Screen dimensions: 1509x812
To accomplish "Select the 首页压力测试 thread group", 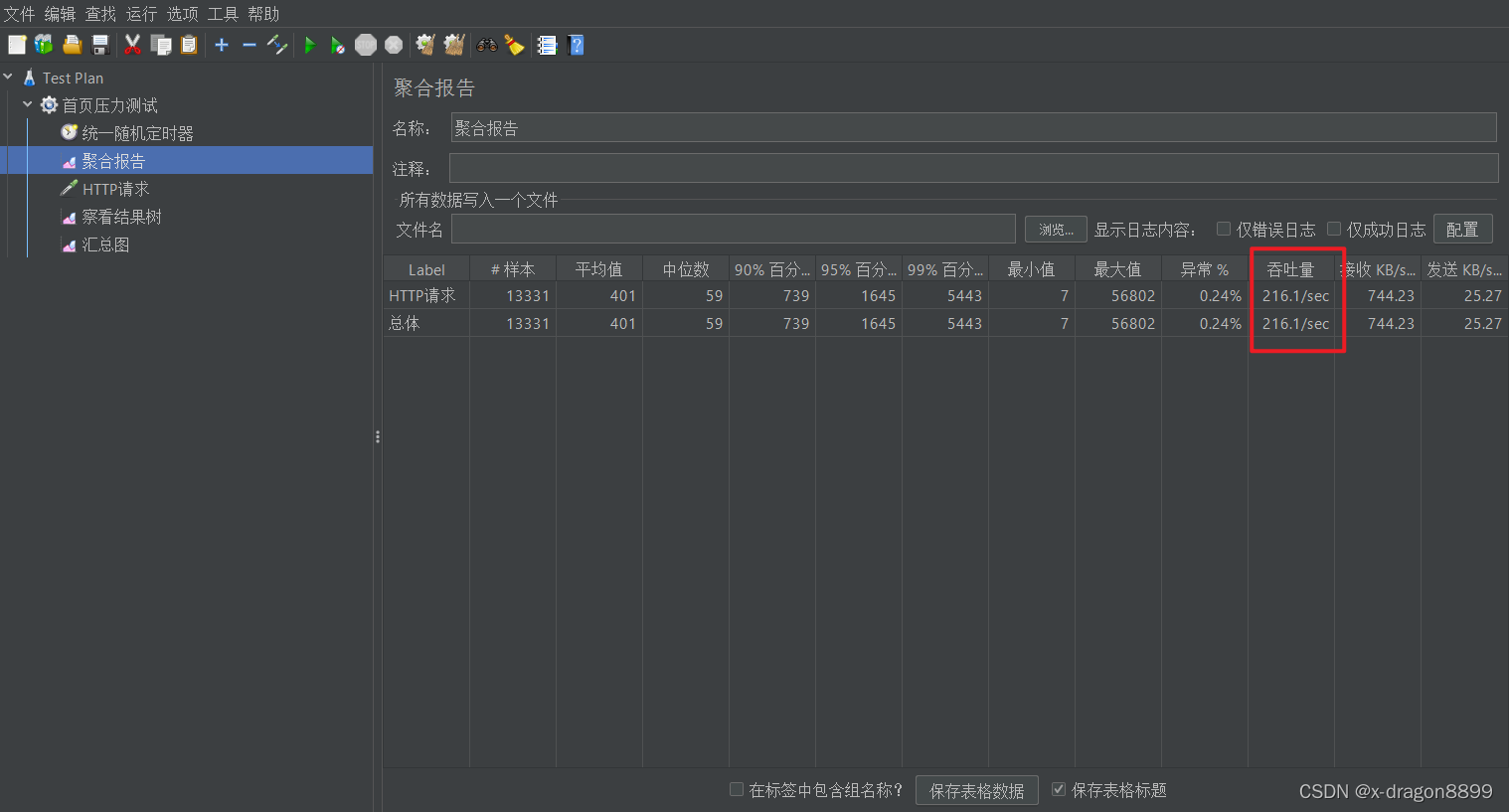I will coord(109,105).
